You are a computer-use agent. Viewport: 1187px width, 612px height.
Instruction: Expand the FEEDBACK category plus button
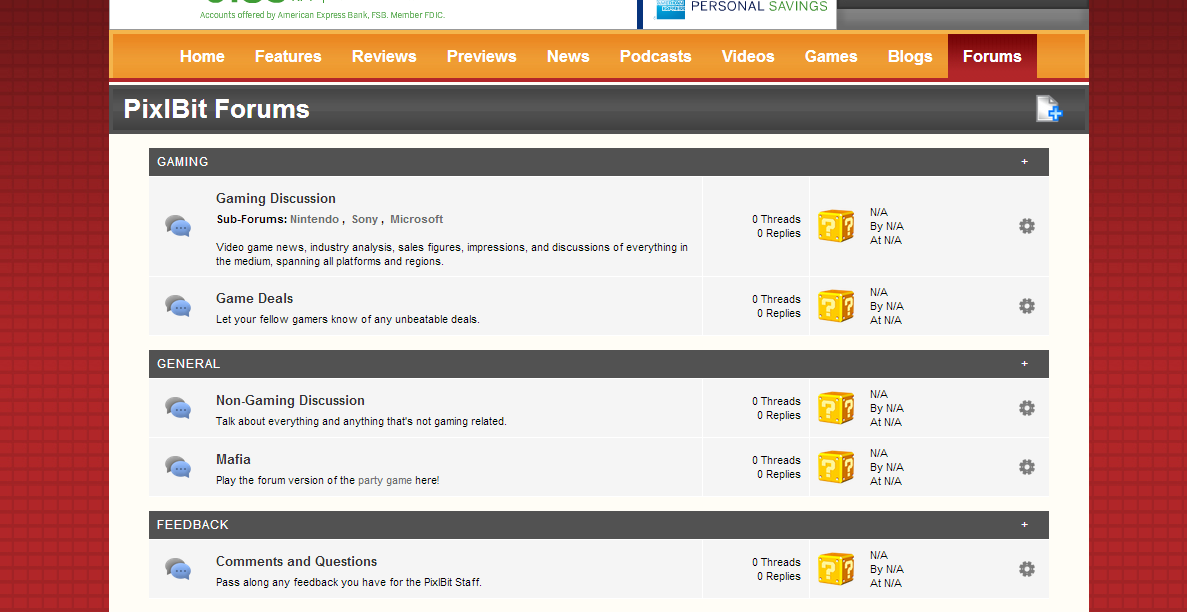tap(1024, 524)
